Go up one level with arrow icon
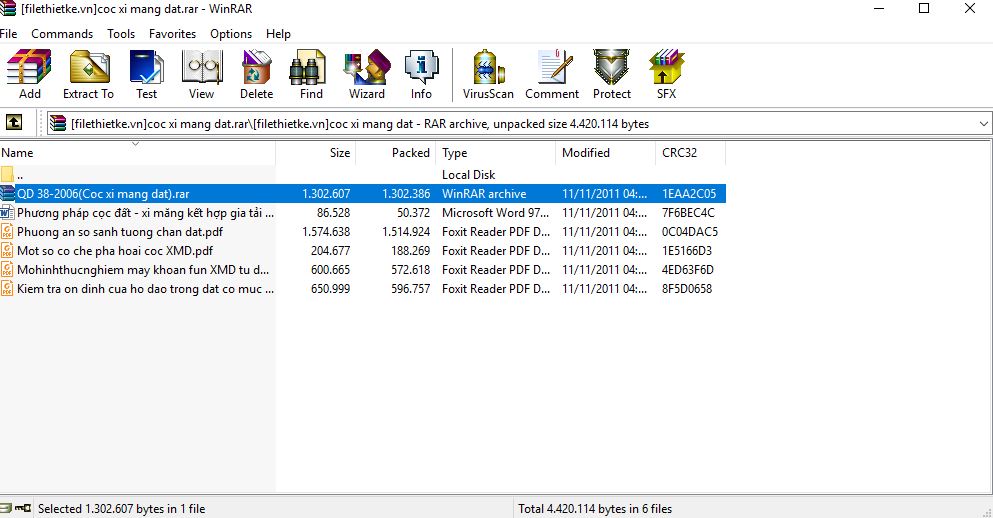The height and width of the screenshot is (518, 993). [x=14, y=122]
